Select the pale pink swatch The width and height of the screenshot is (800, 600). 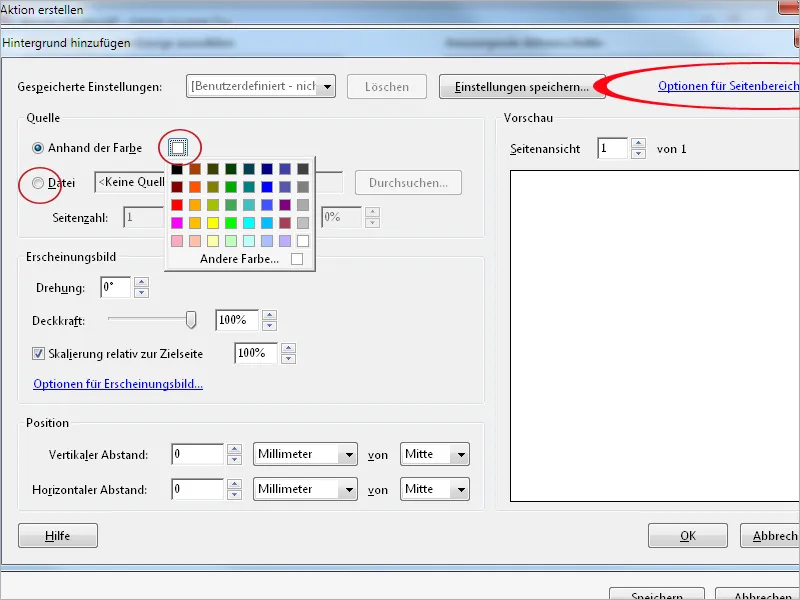tap(177, 240)
